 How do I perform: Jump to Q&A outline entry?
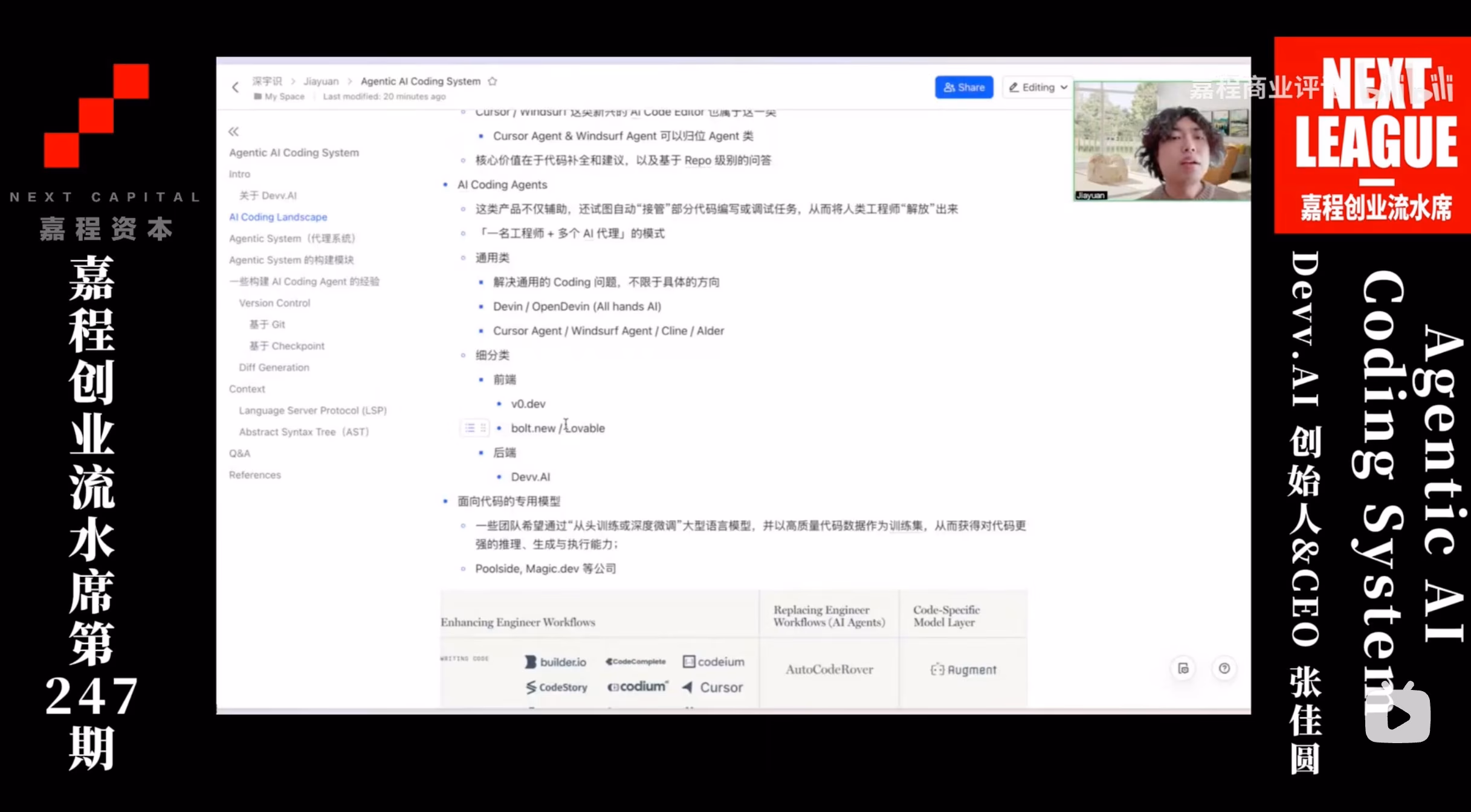click(x=239, y=453)
